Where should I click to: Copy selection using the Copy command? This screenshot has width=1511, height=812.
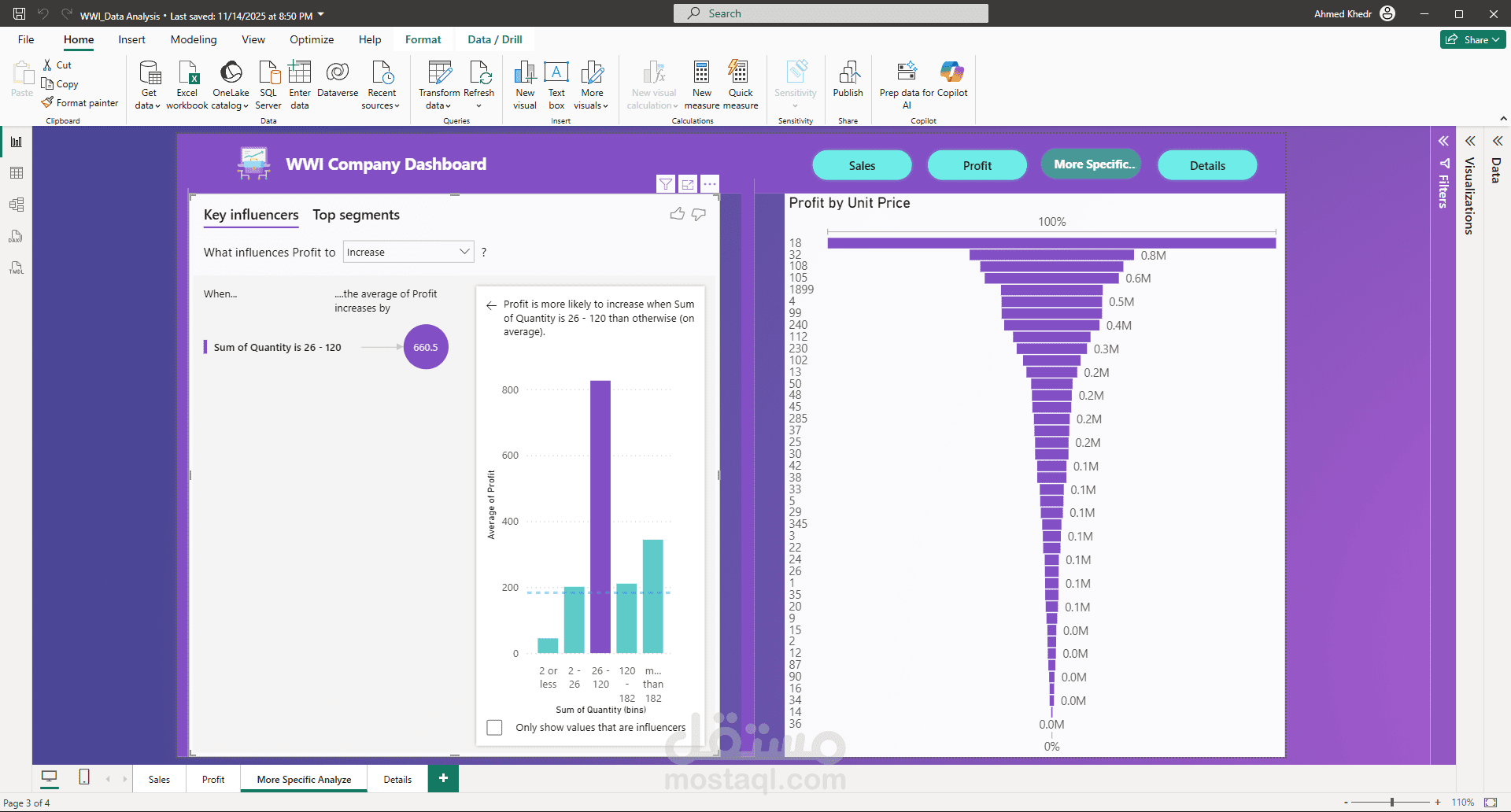pyautogui.click(x=60, y=84)
